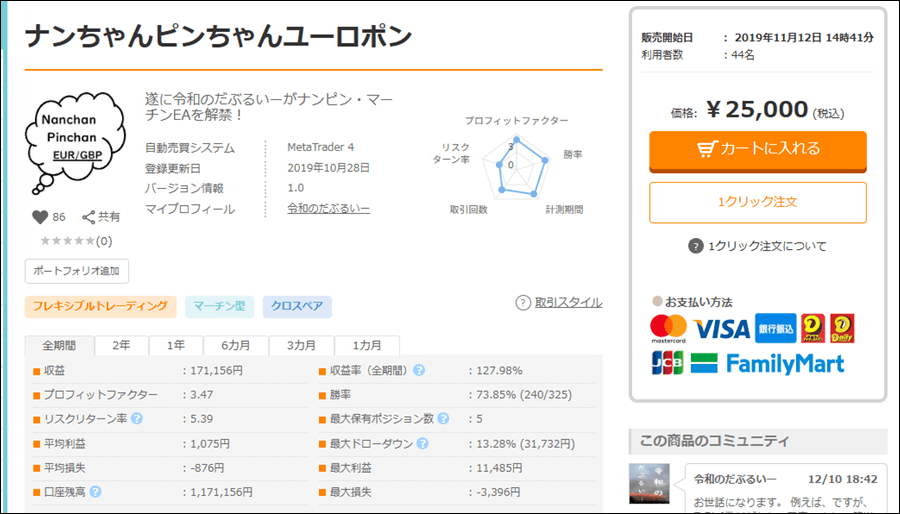Click the クロスペア tag

click(x=297, y=306)
